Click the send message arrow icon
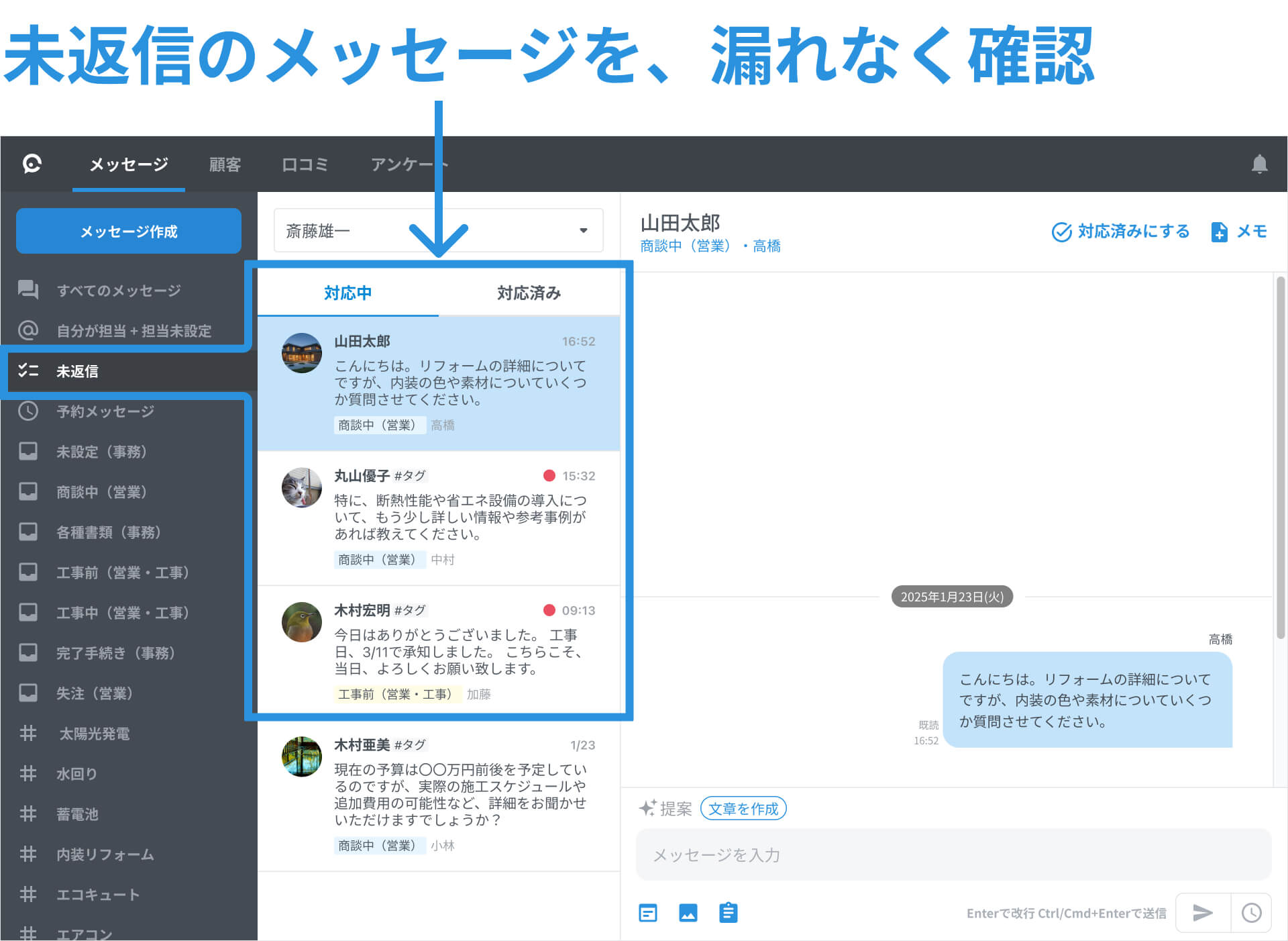 [x=1203, y=912]
